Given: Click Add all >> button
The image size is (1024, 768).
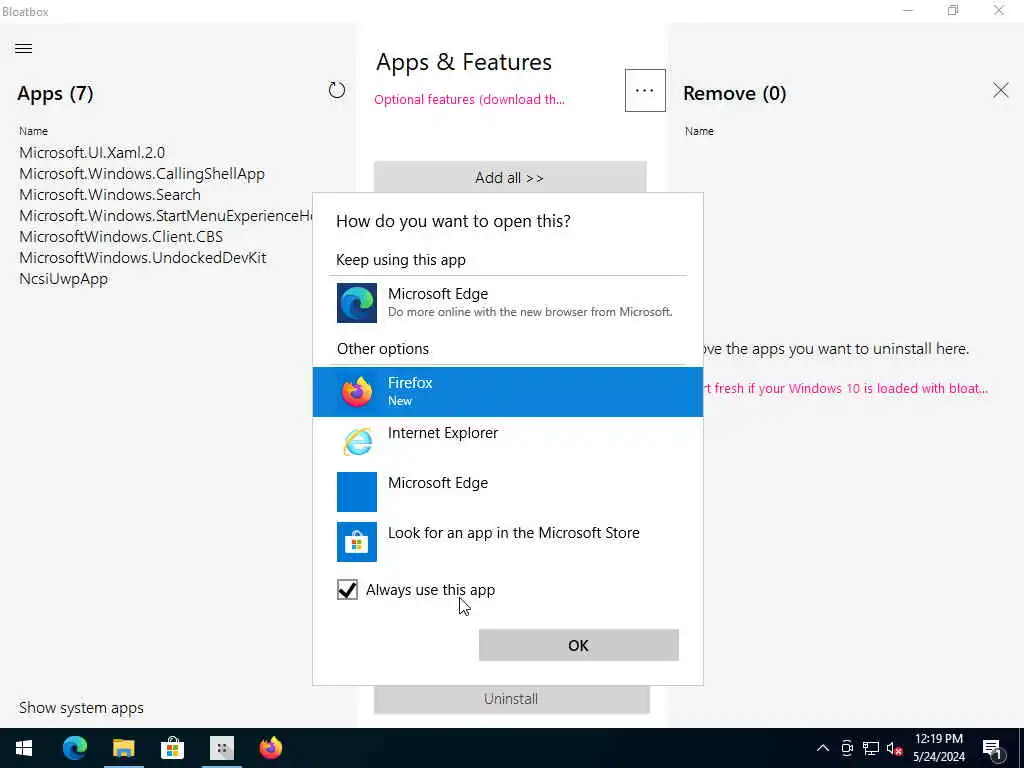Looking at the screenshot, I should 509,177.
